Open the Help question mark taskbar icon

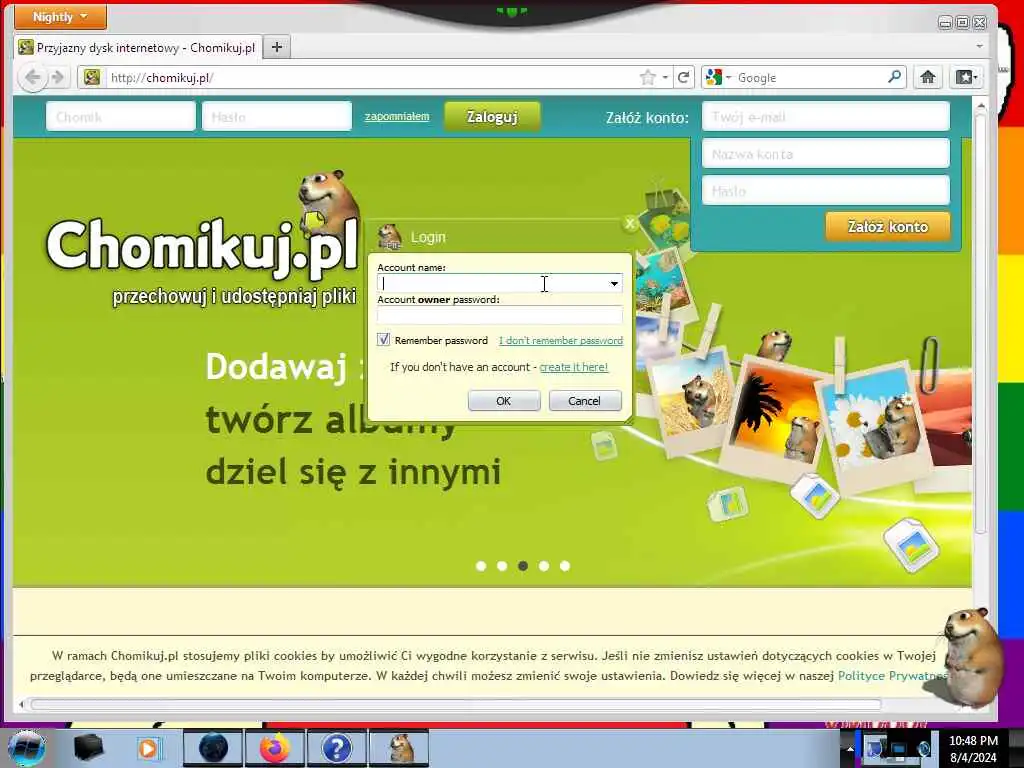click(x=337, y=748)
